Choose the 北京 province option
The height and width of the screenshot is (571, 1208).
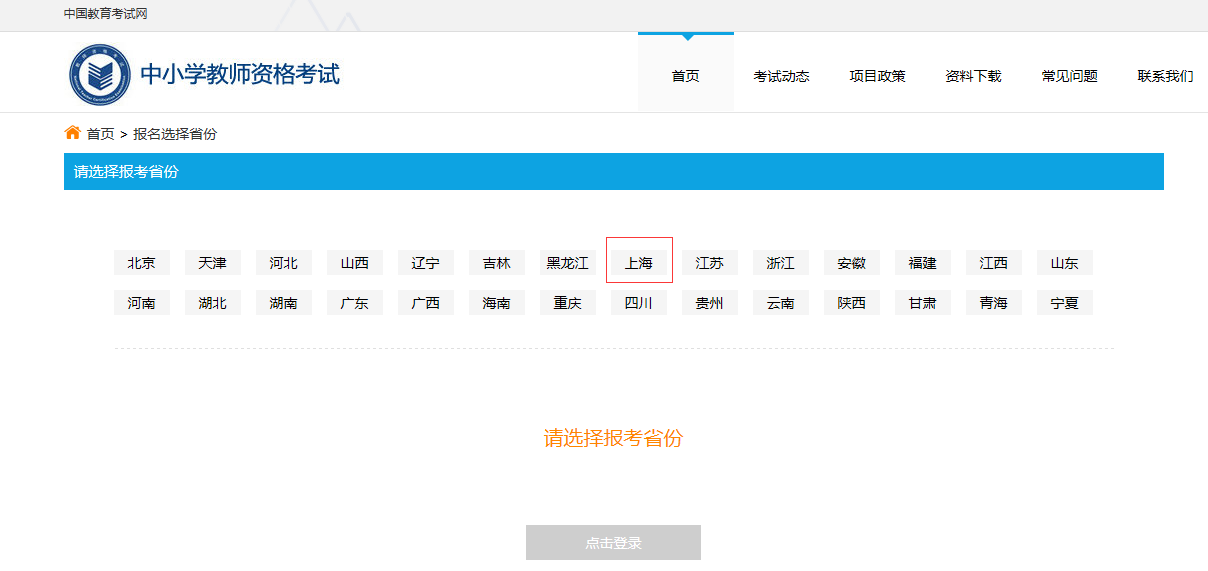tap(142, 263)
